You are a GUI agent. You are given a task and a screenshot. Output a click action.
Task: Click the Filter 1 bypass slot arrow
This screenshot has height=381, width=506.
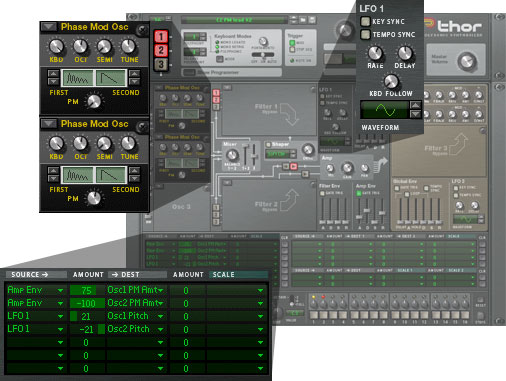[x=289, y=114]
